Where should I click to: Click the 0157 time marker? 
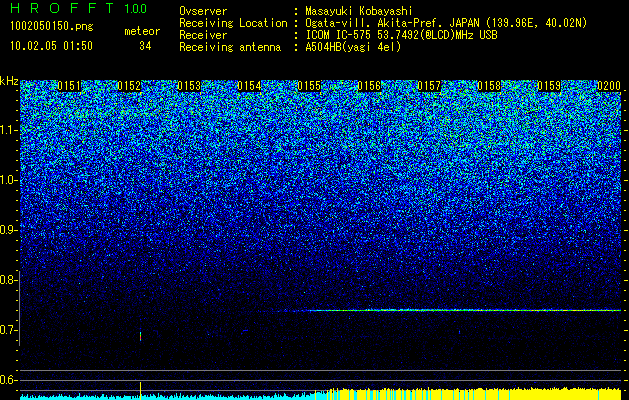point(429,86)
